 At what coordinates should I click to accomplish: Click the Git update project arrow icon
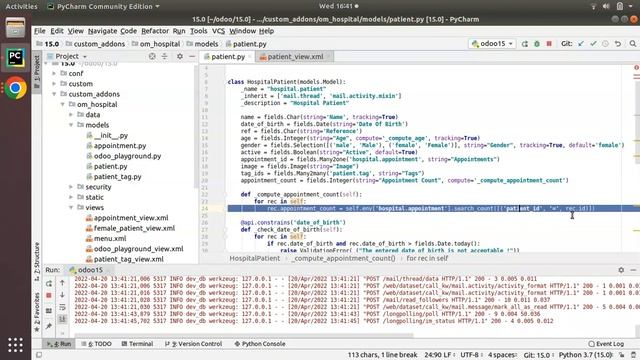point(581,44)
